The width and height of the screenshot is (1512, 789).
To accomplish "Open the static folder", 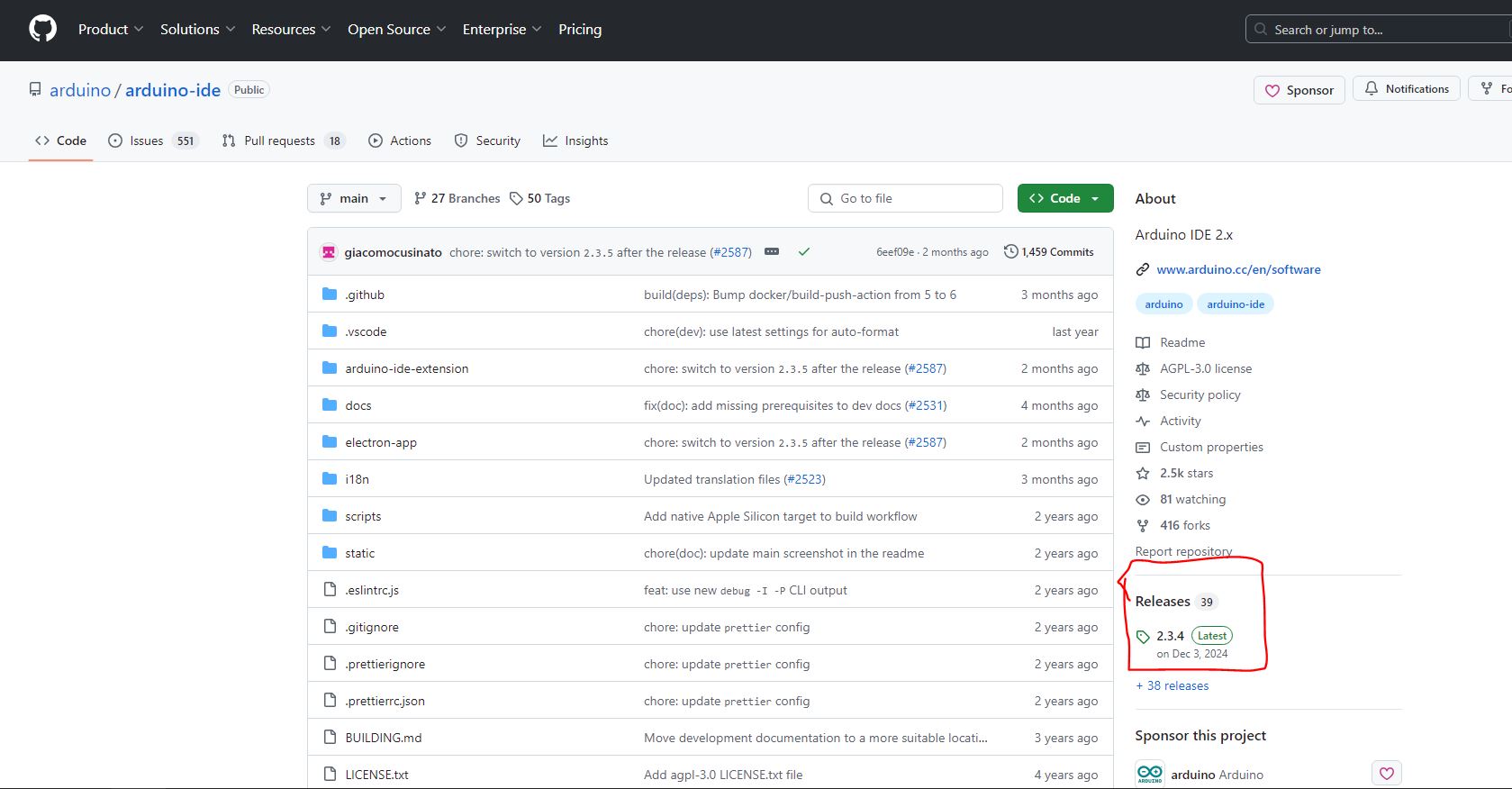I will (x=359, y=553).
